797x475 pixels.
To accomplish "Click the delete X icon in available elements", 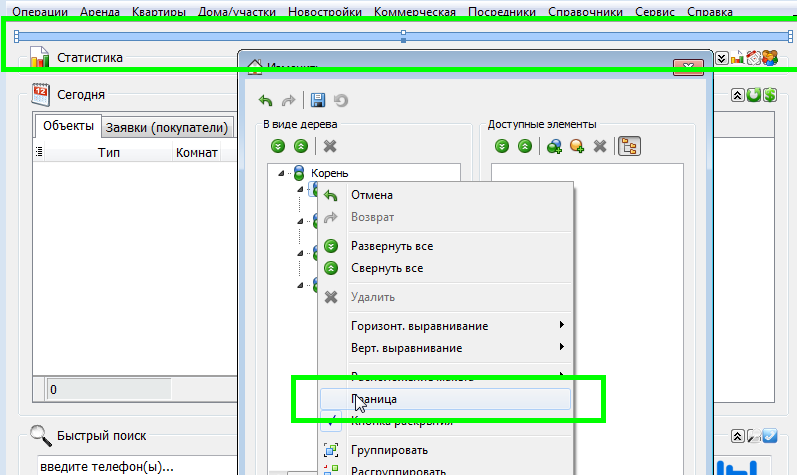I will tap(600, 146).
